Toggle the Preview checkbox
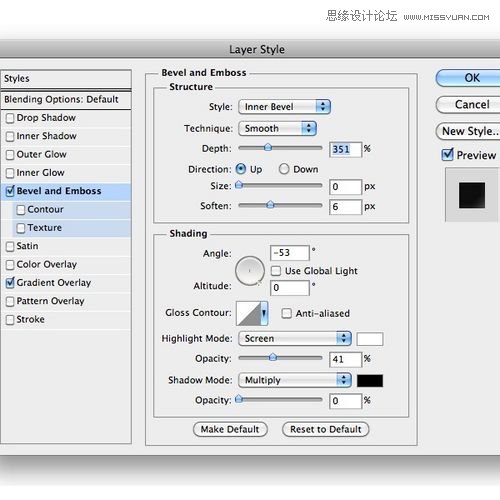Screen dimensions: 500x500 pyautogui.click(x=447, y=155)
